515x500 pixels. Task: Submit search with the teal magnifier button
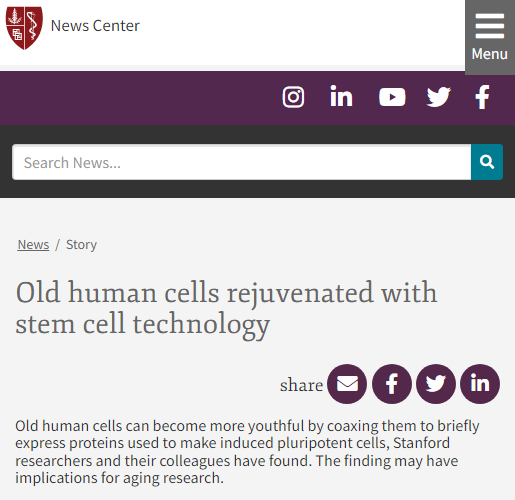point(487,162)
